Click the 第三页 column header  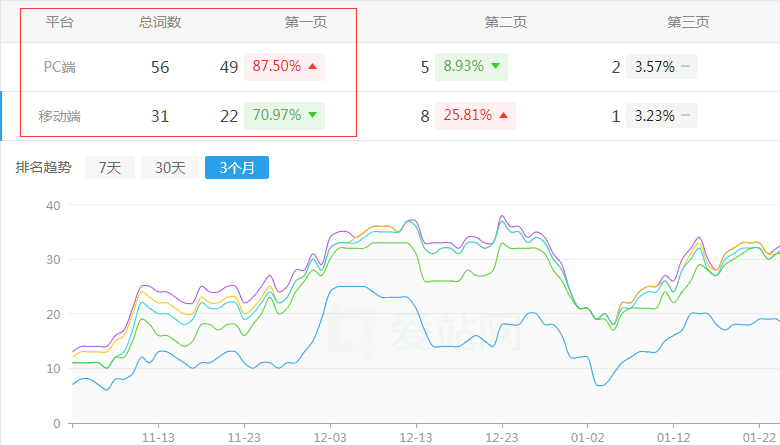click(x=688, y=22)
